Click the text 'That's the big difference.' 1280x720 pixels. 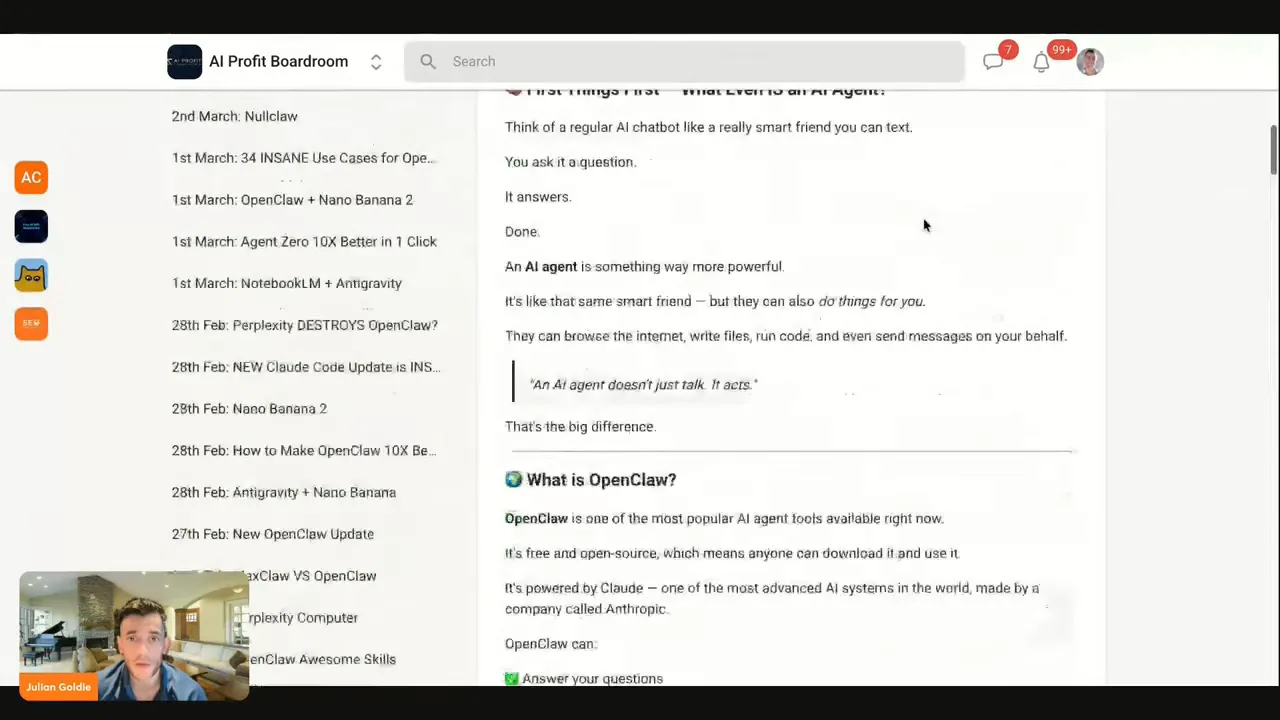point(580,427)
